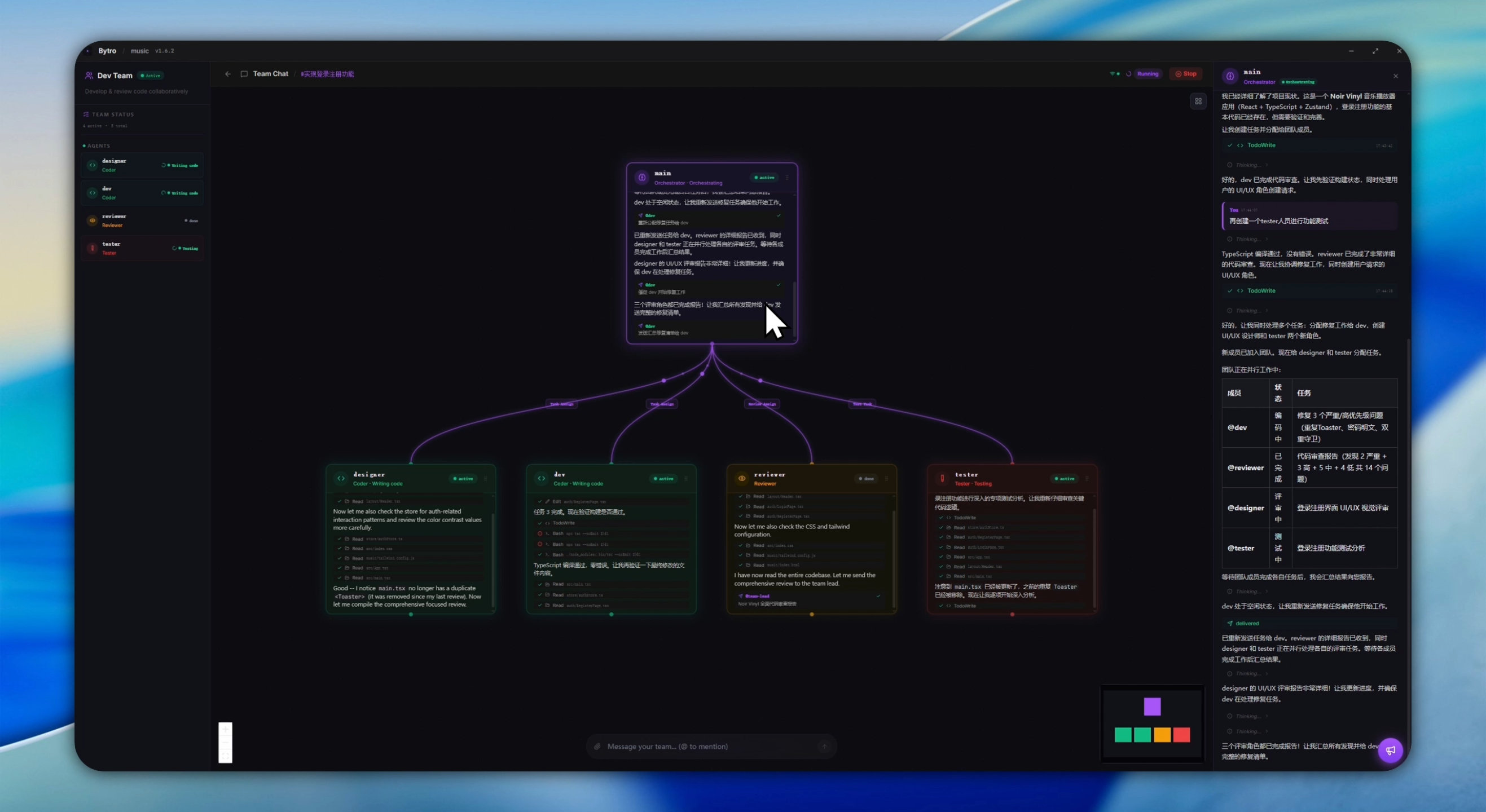Click the code icon on designer node
The image size is (1486, 812).
click(x=341, y=479)
